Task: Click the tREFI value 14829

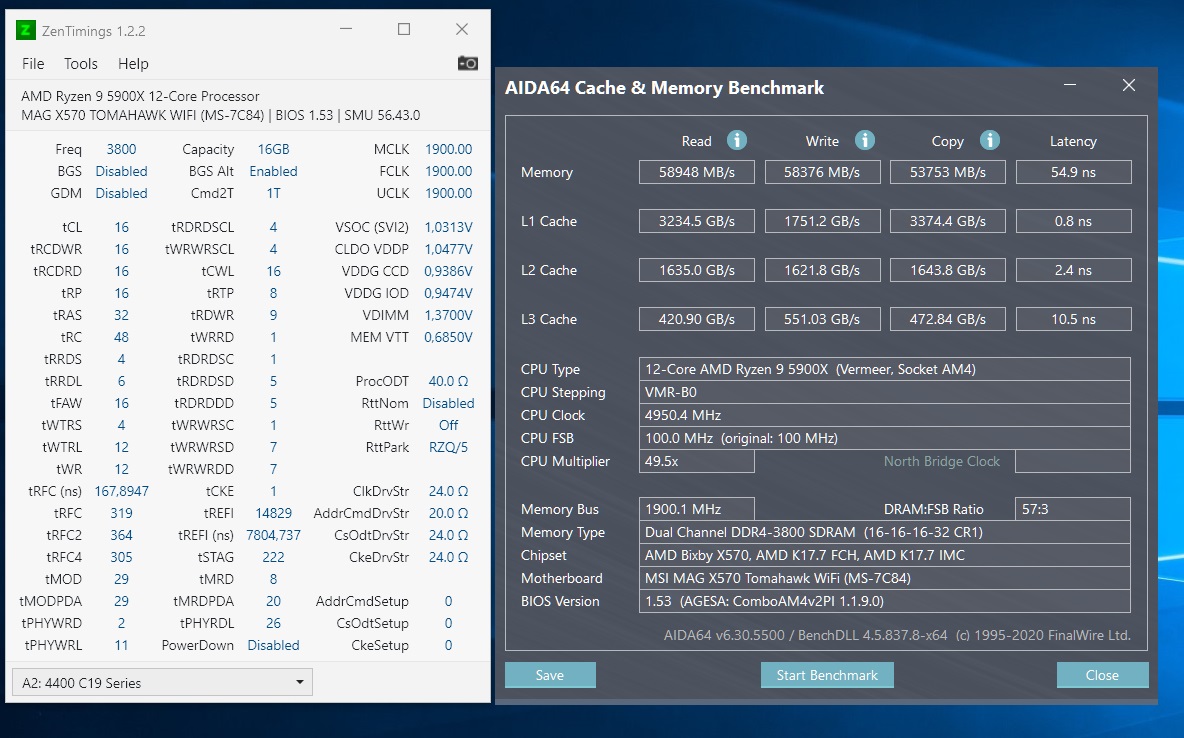Action: [x=273, y=513]
